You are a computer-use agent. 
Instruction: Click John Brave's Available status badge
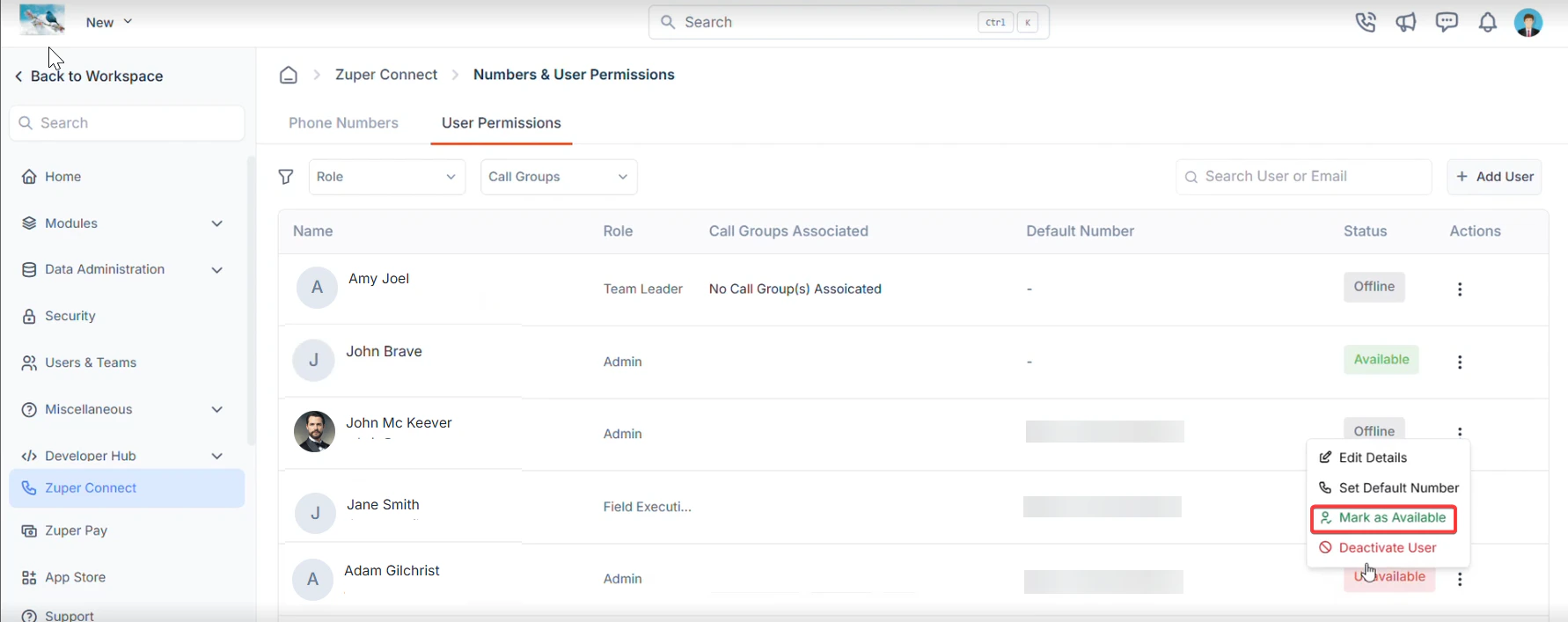1381,360
